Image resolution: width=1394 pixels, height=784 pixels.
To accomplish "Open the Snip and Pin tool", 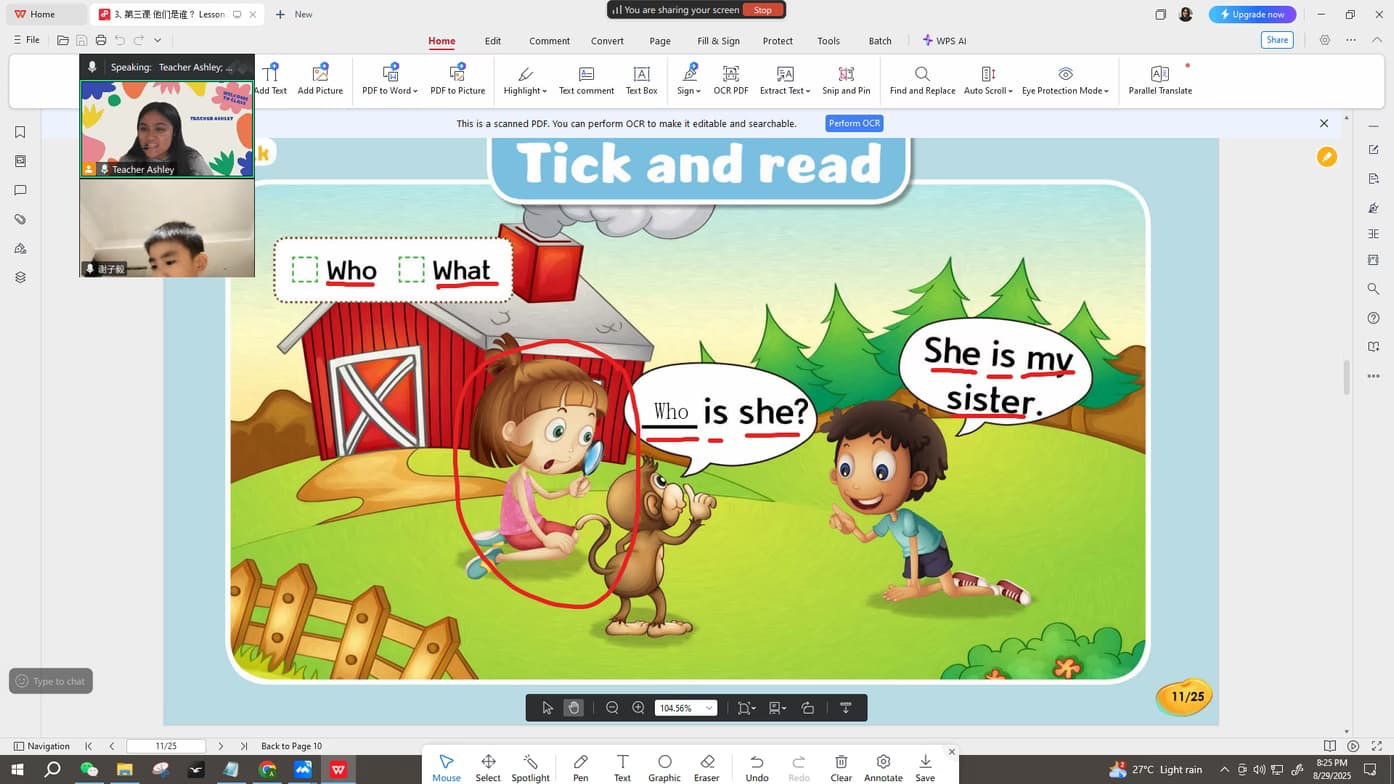I will click(x=846, y=75).
